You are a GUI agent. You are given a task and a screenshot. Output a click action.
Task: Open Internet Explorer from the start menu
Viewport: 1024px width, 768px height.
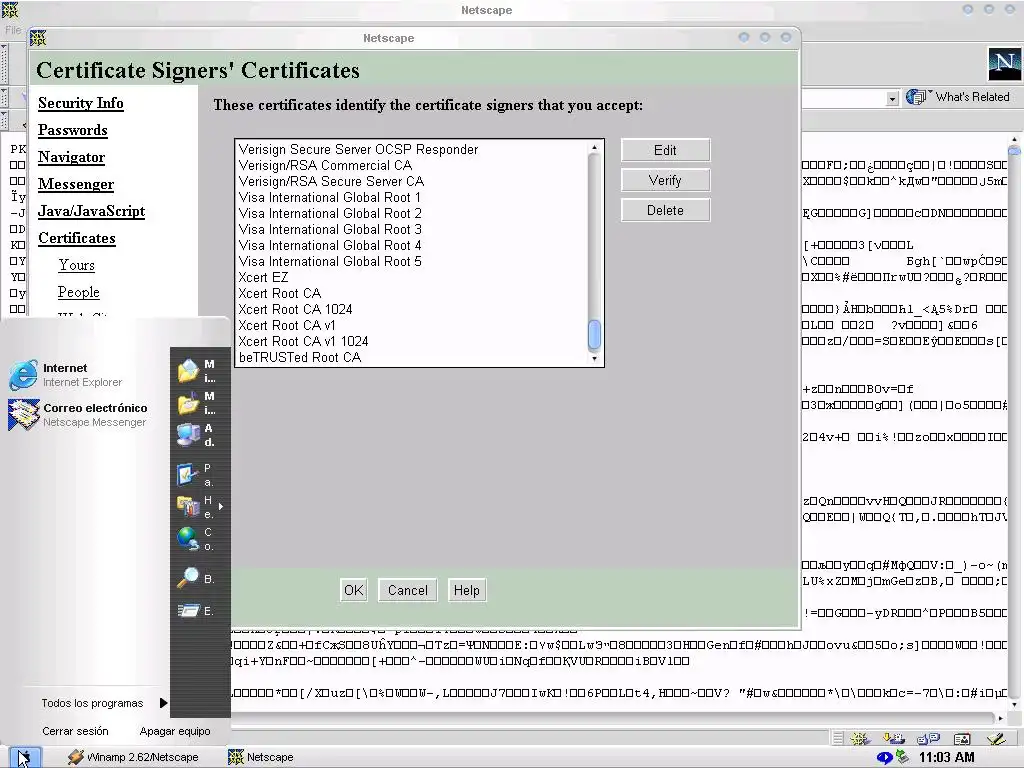65,375
